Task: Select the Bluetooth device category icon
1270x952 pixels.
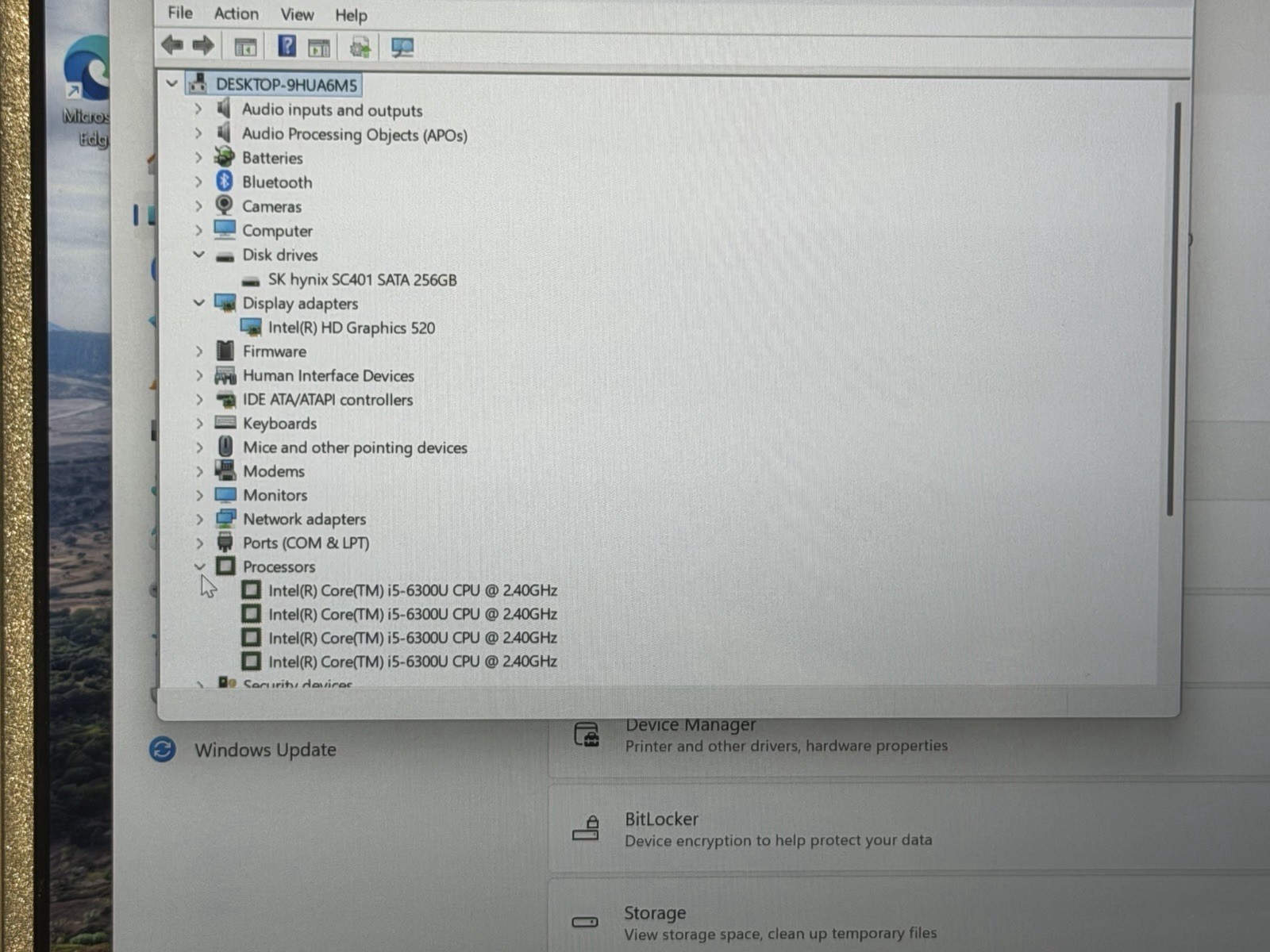Action: 225,182
